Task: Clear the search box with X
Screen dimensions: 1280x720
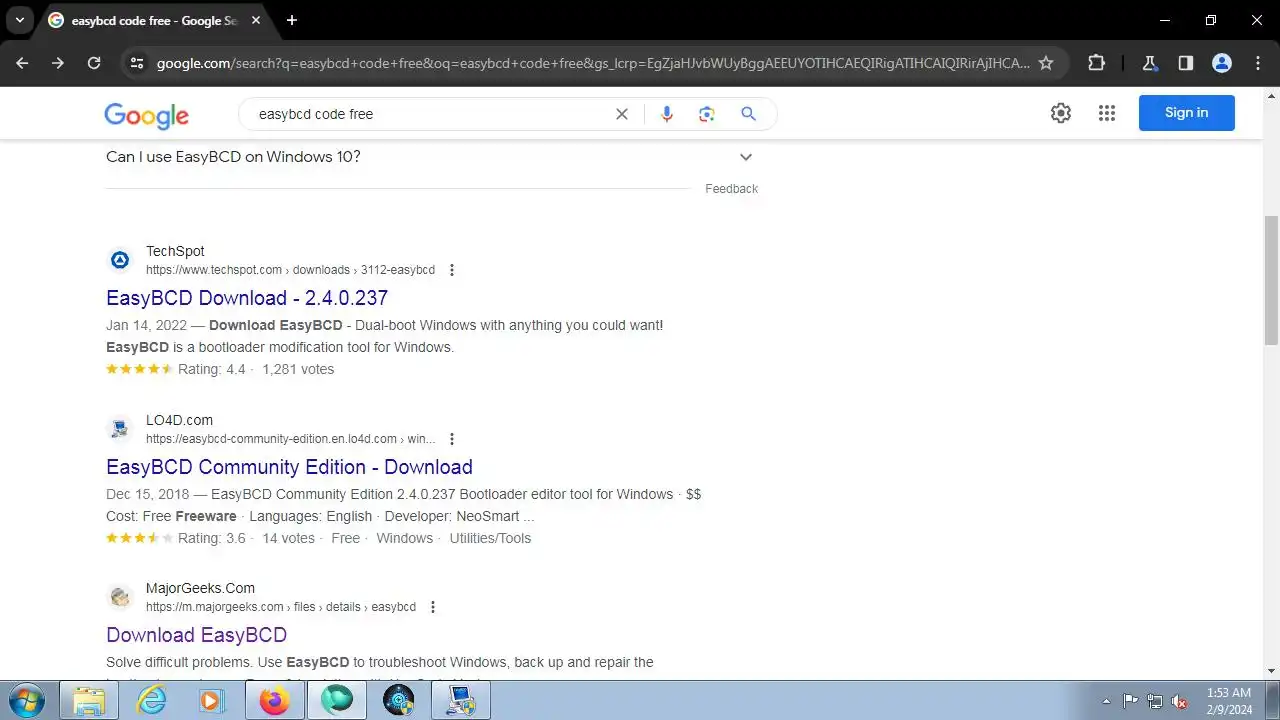Action: 621,114
